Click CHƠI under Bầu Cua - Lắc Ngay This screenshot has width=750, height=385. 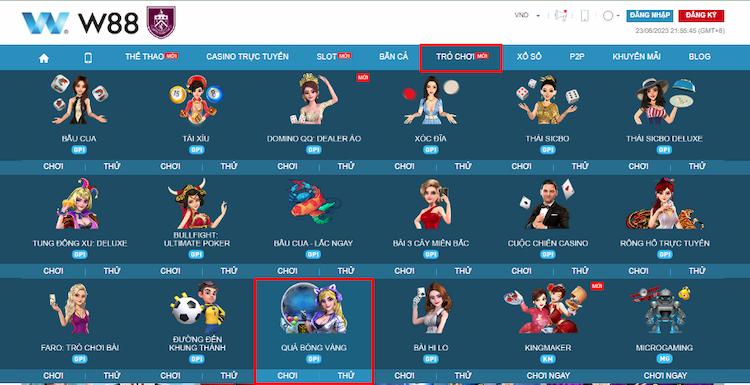pyautogui.click(x=287, y=271)
